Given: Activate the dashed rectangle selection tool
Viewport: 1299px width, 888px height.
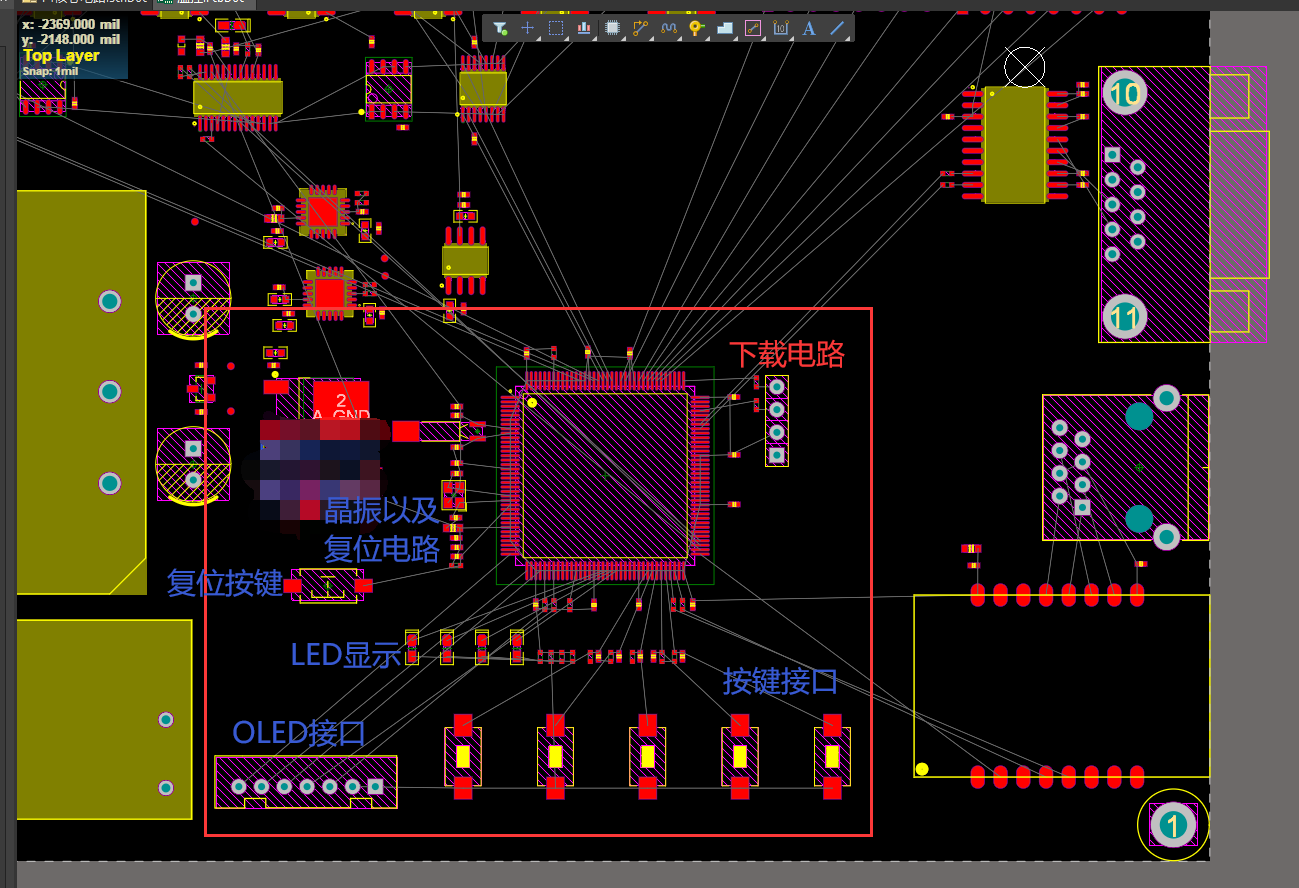Looking at the screenshot, I should click(x=556, y=29).
